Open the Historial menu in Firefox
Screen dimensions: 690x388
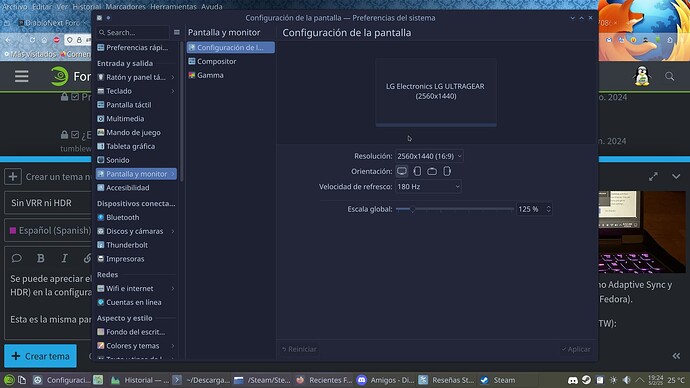[86, 7]
